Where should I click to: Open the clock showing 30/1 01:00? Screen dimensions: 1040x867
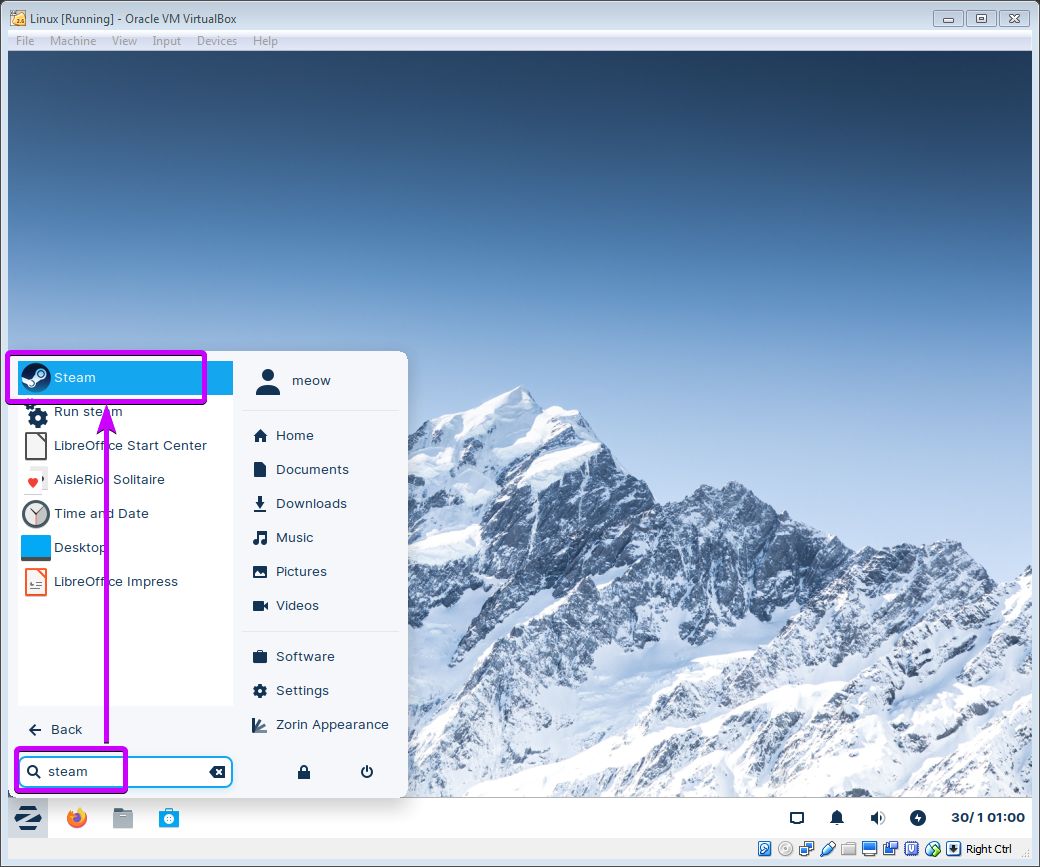(x=988, y=818)
